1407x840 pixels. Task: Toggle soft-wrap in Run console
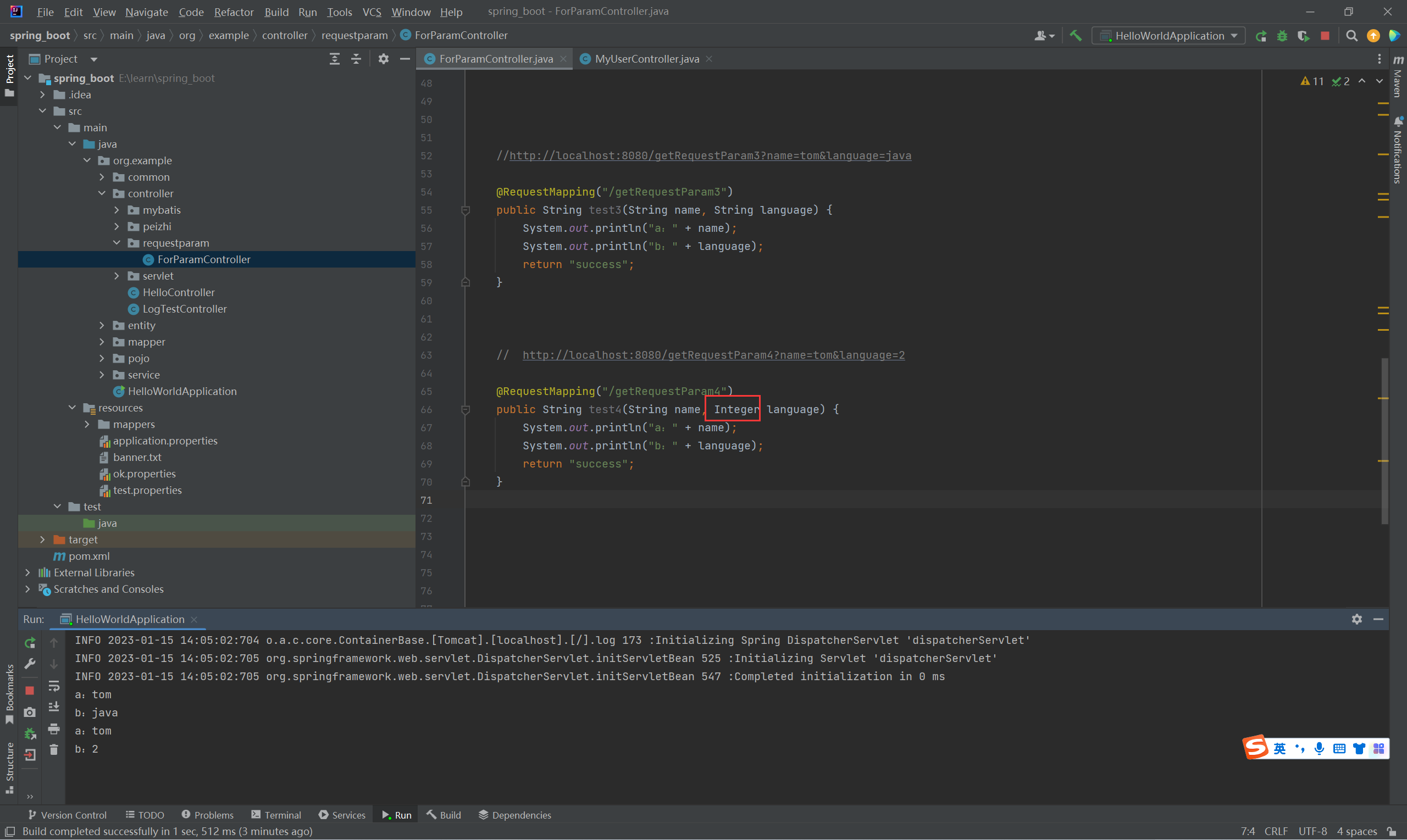[x=54, y=686]
